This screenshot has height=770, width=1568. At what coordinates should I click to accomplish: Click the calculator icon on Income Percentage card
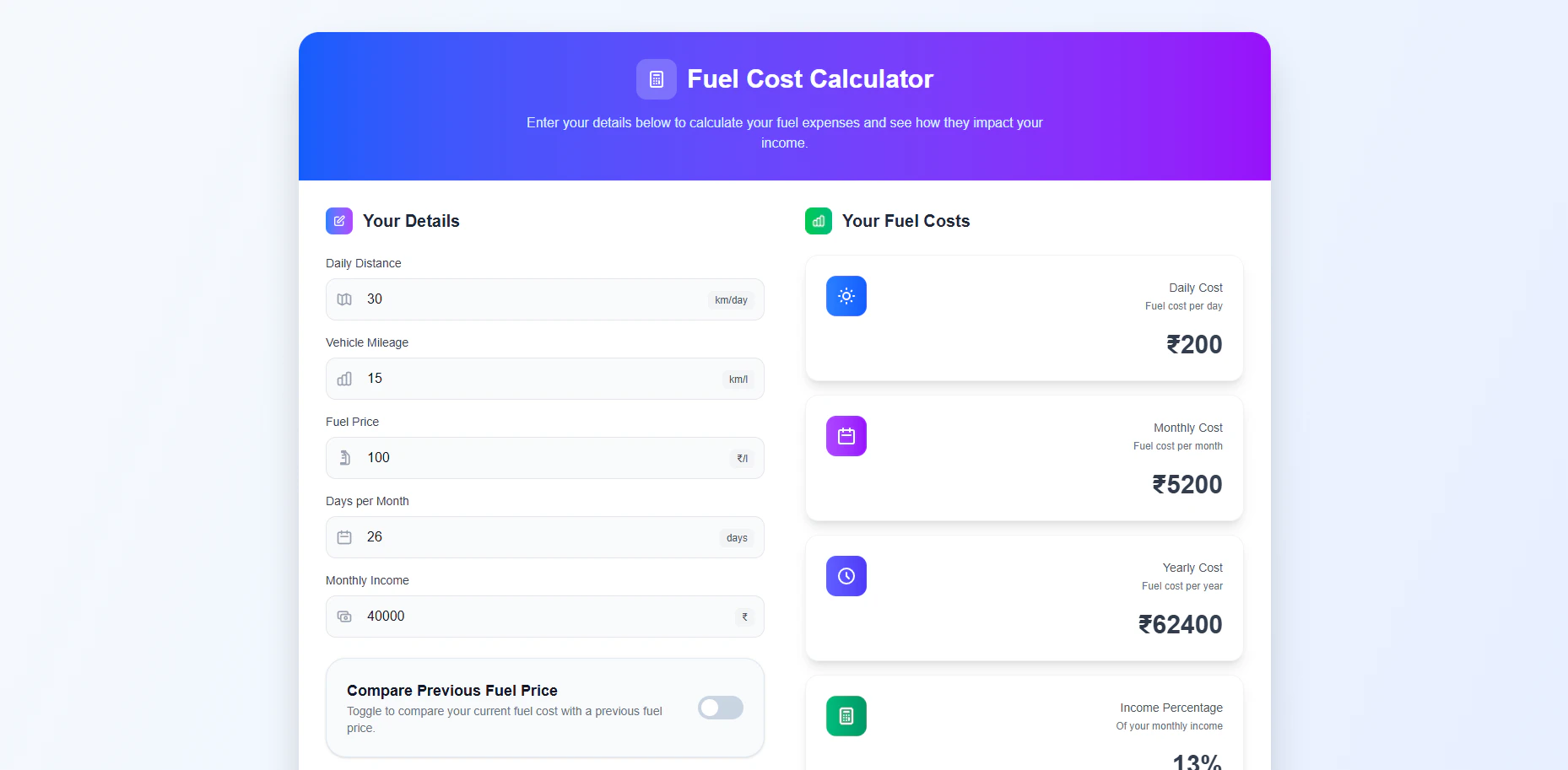(x=846, y=715)
